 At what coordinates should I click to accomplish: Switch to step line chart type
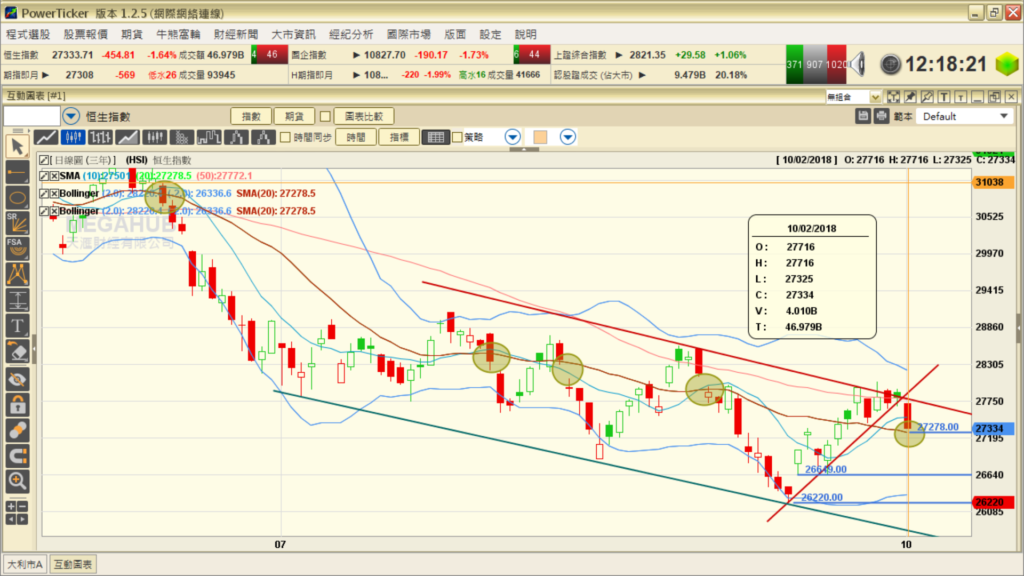click(209, 137)
